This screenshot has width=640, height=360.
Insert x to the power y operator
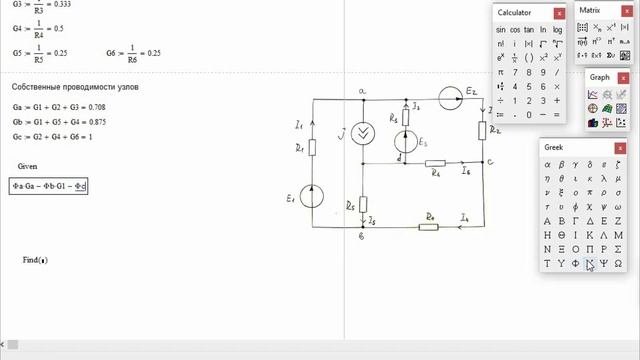coord(557,58)
